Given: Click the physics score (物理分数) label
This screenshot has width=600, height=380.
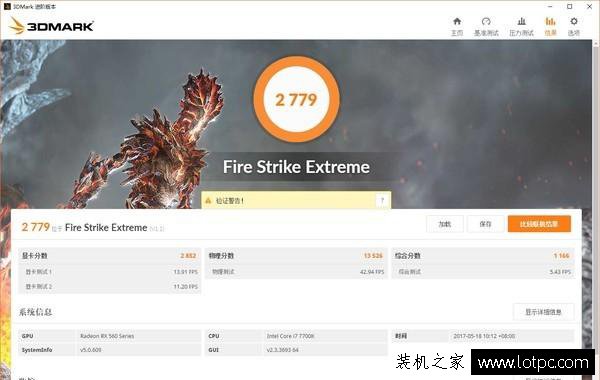Looking at the screenshot, I should coord(221,256).
